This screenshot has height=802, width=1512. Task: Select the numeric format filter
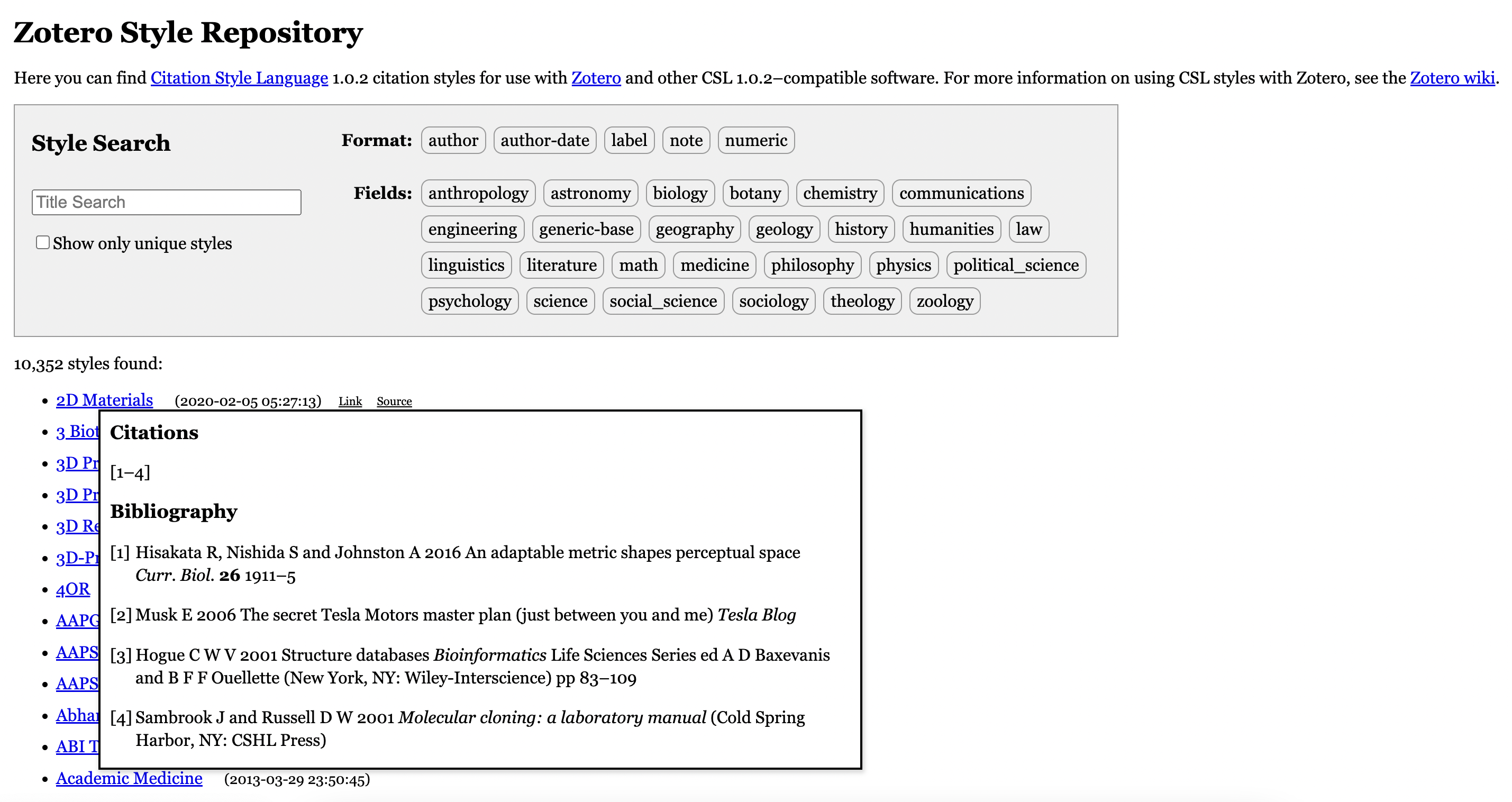(x=755, y=140)
